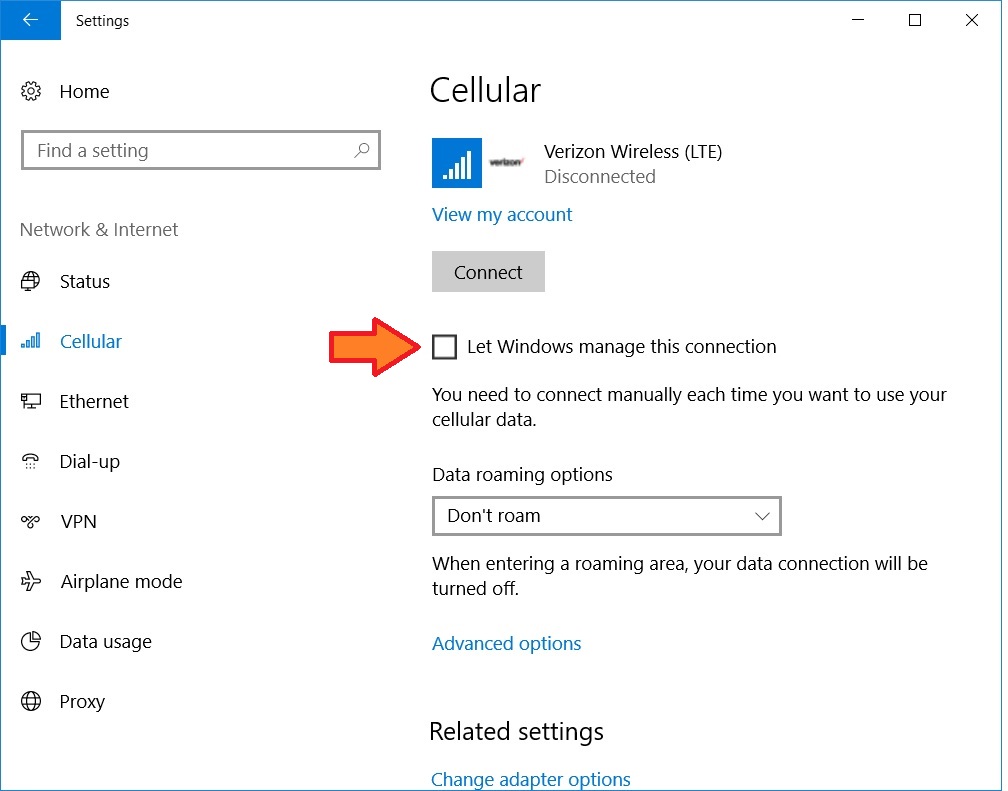This screenshot has width=1008, height=791.
Task: Click the Dial-up phone icon
Action: tap(31, 461)
